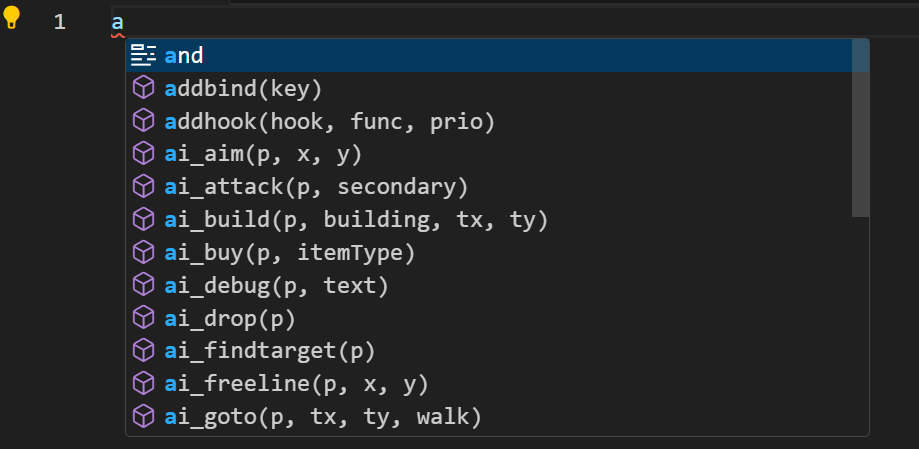Click the yellow lightbulb quick-fix icon
The height and width of the screenshot is (449, 919).
pyautogui.click(x=11, y=18)
